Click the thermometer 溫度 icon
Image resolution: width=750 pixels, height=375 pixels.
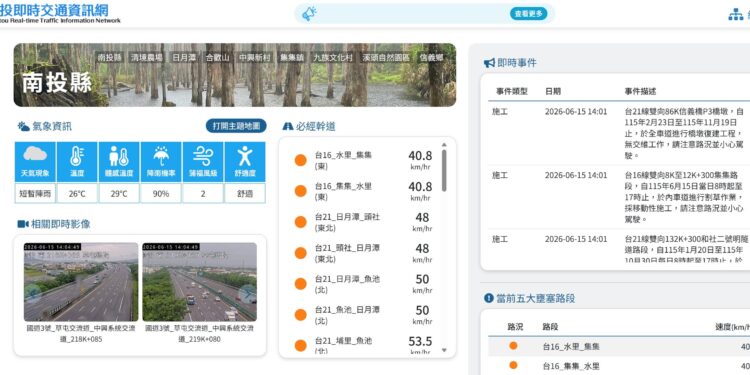77,156
